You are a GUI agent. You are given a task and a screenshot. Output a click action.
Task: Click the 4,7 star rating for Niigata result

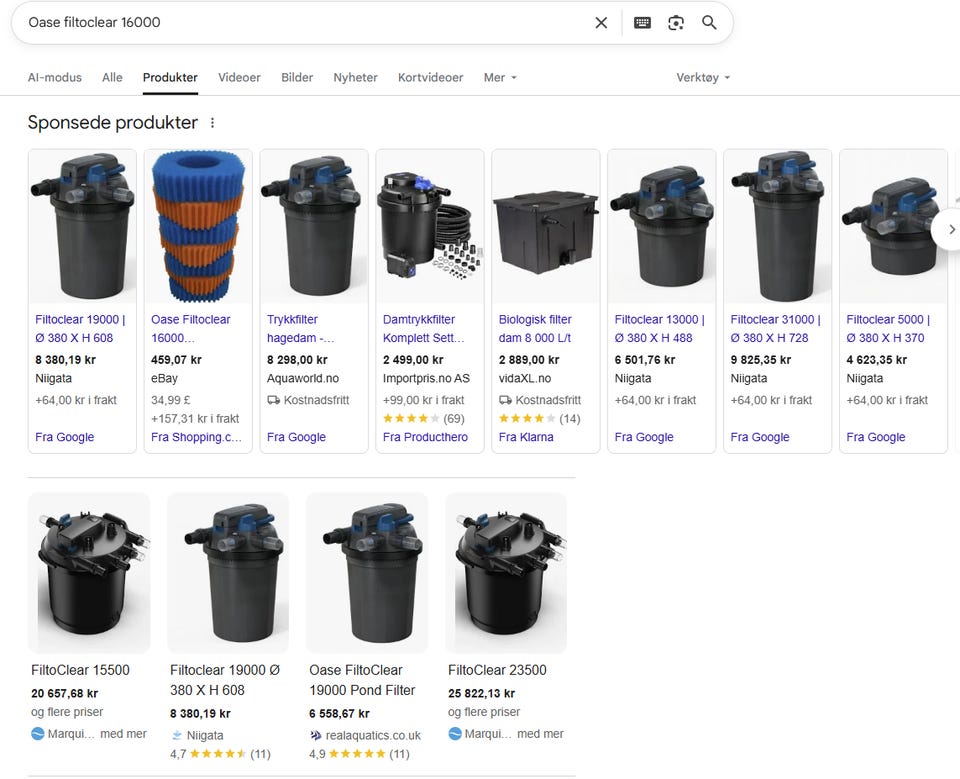(x=220, y=754)
